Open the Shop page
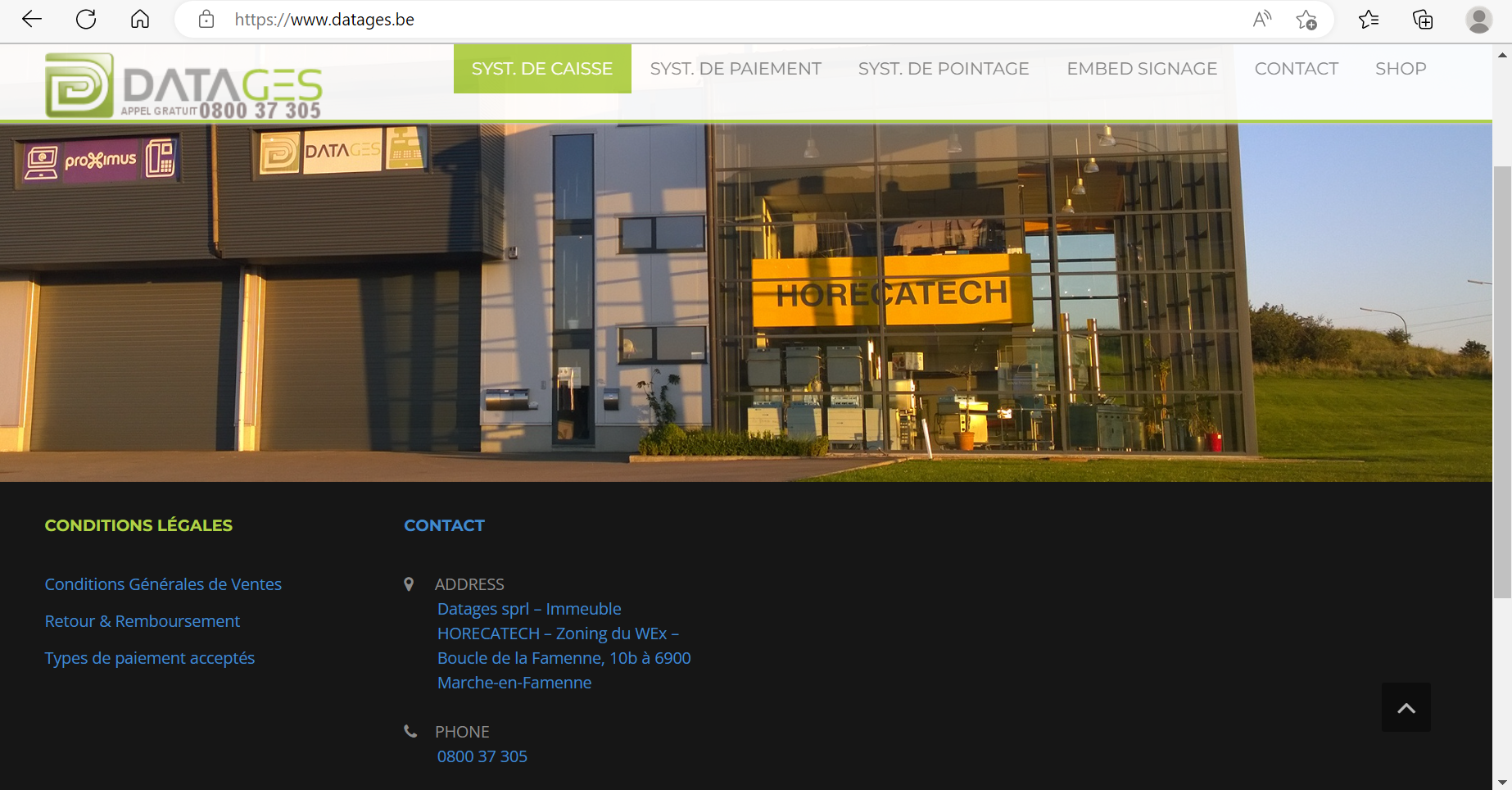The height and width of the screenshot is (790, 1512). click(1401, 69)
